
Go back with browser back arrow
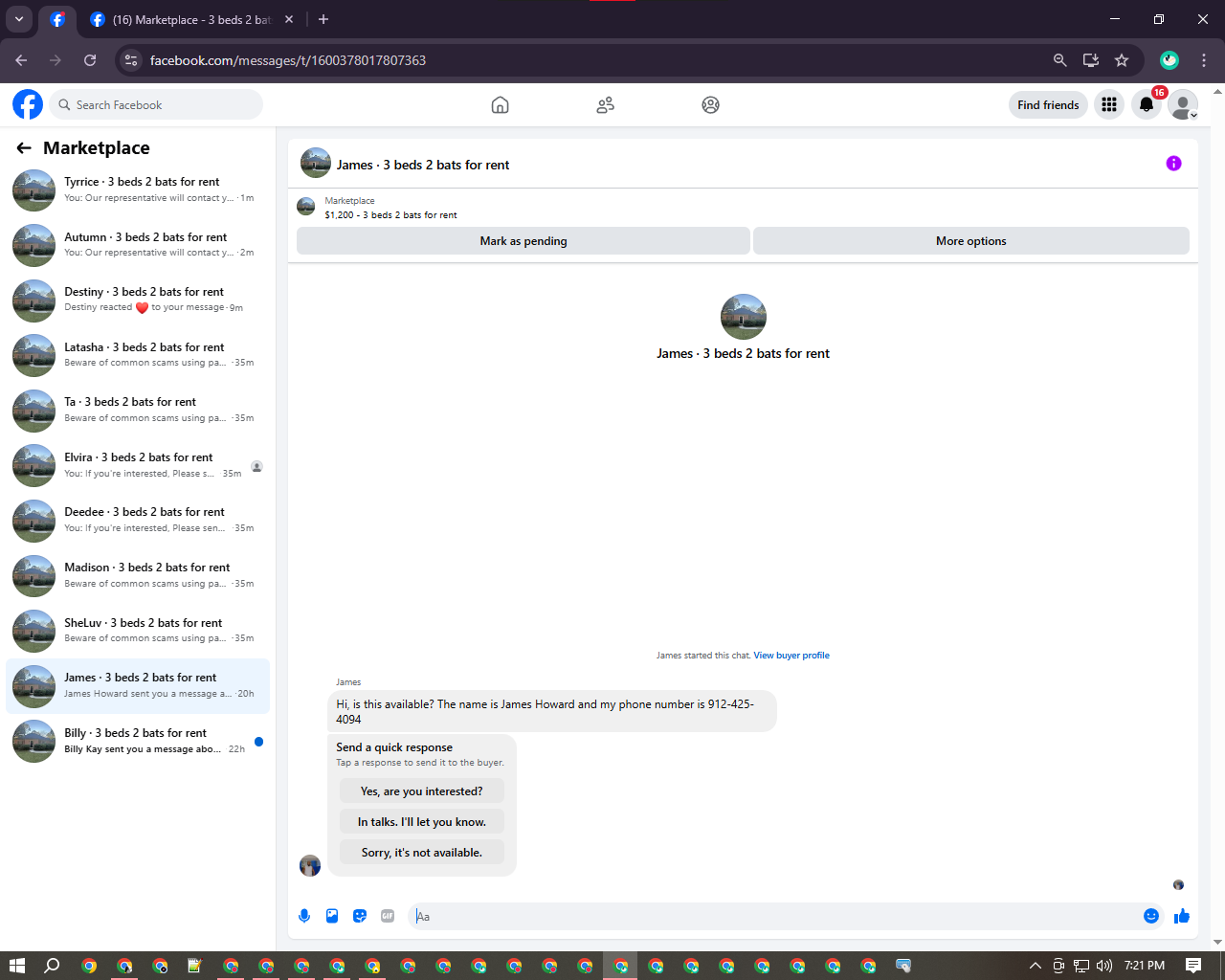21,60
